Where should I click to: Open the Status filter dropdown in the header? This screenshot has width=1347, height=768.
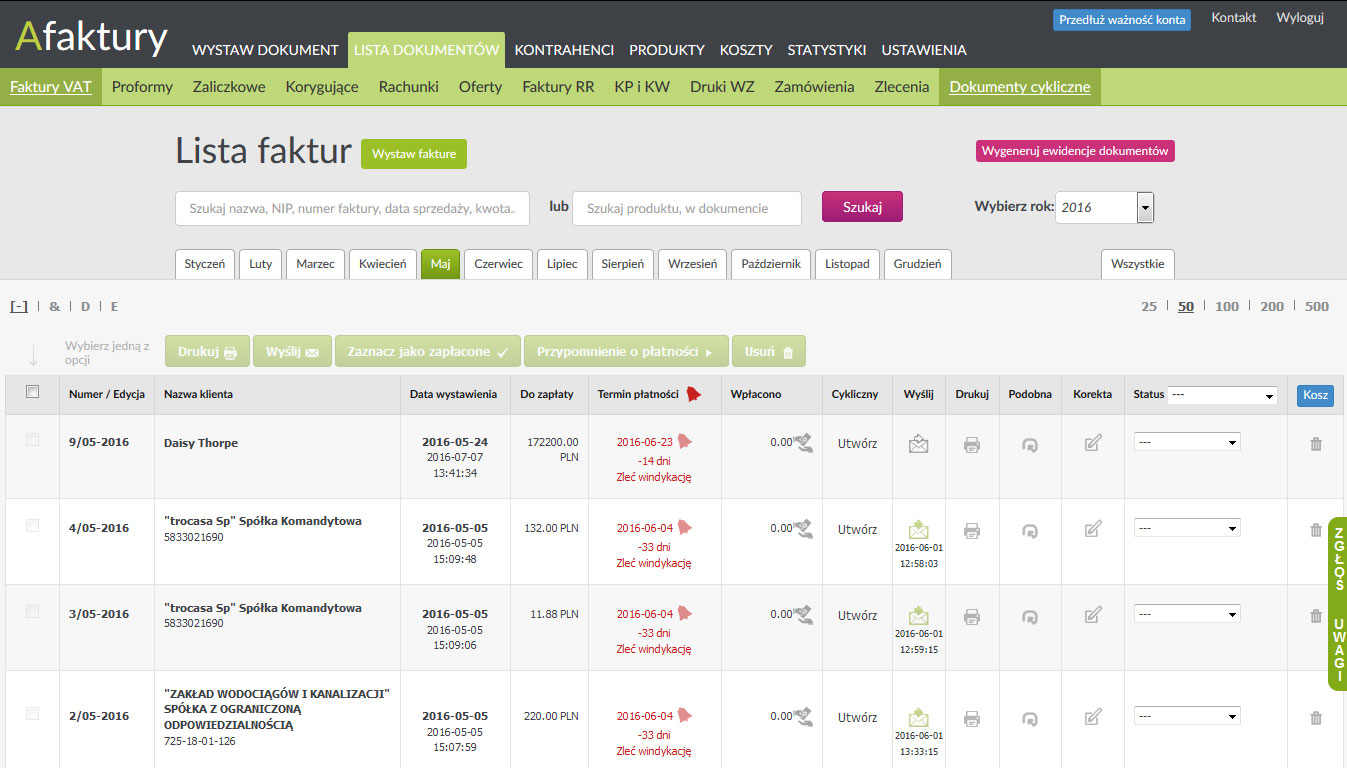[1222, 395]
